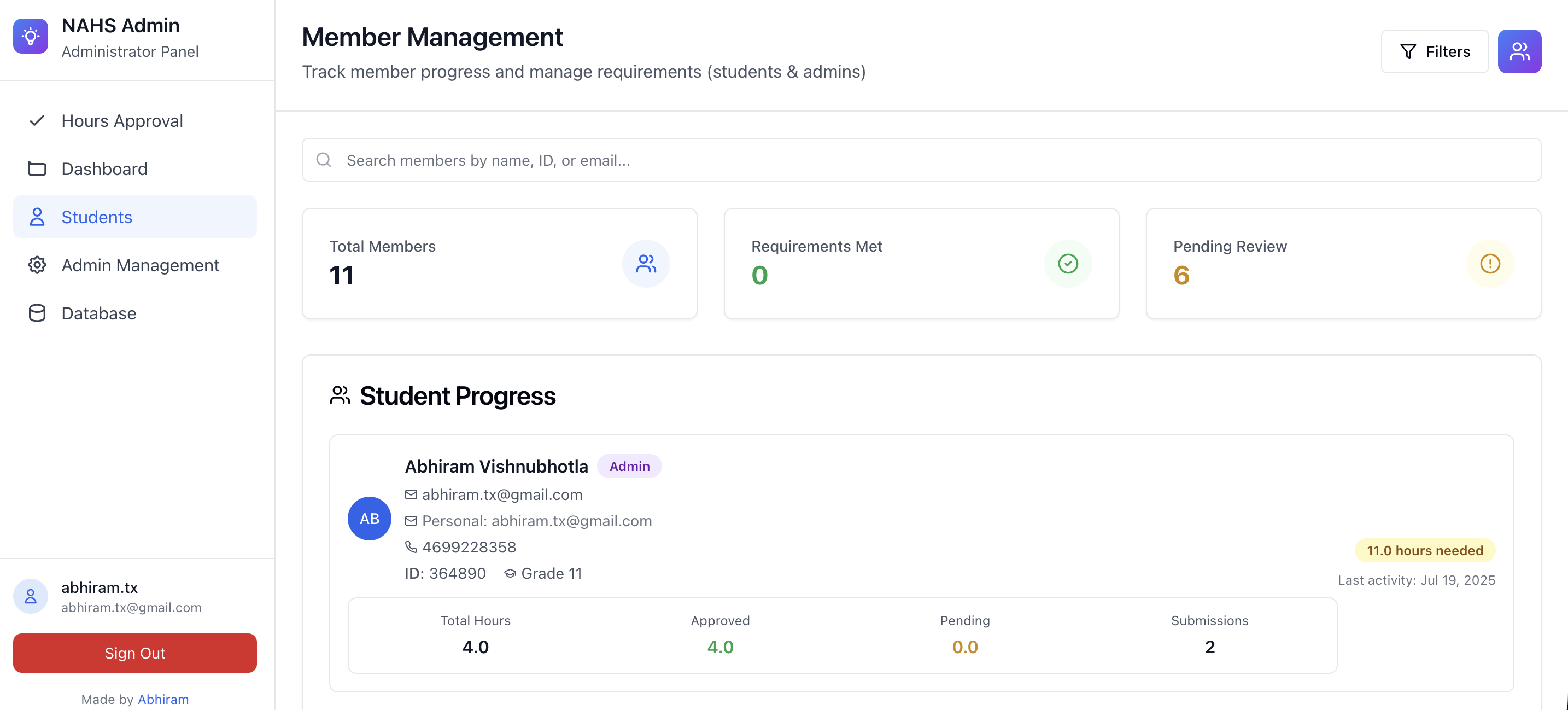Click the Admin role badge

click(x=629, y=467)
